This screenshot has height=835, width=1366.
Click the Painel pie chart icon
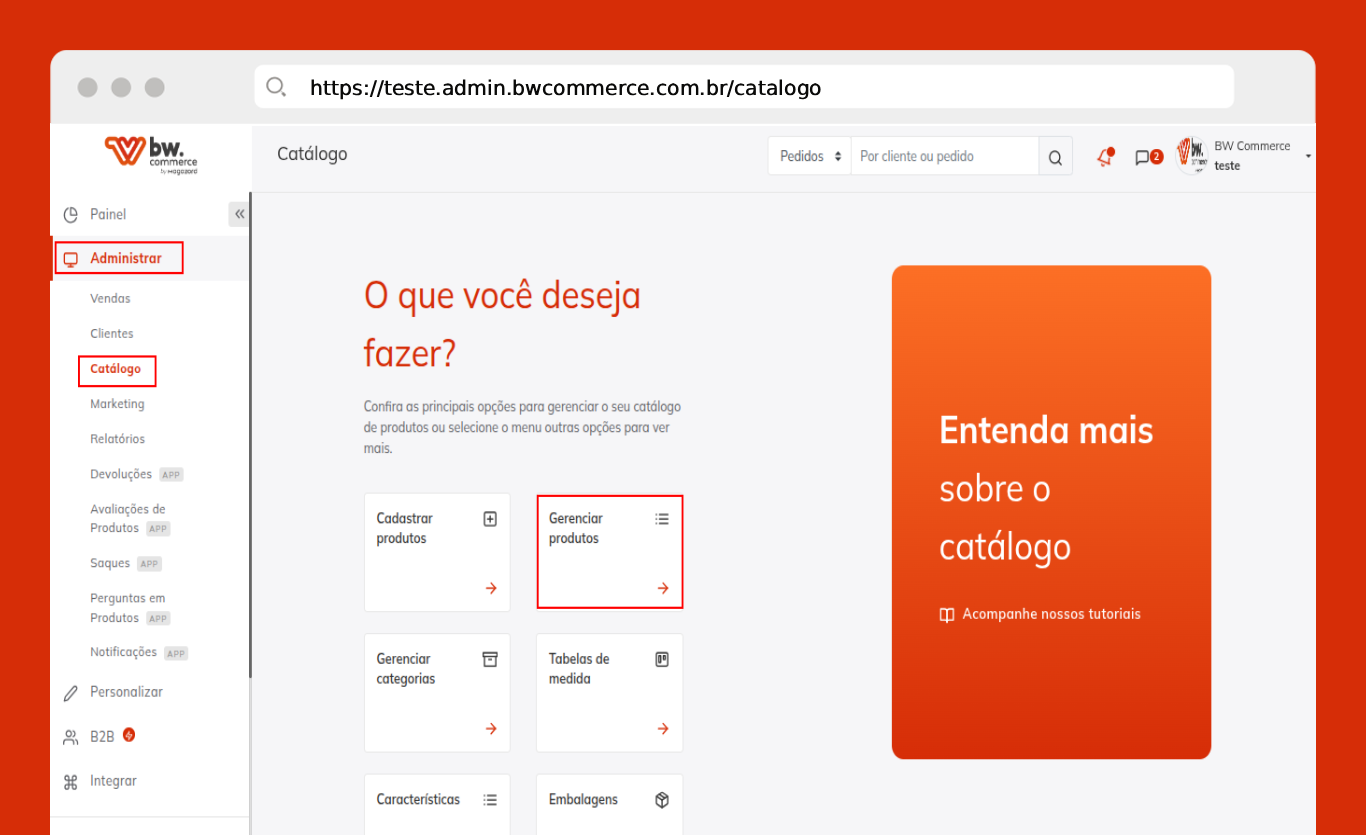pos(71,215)
